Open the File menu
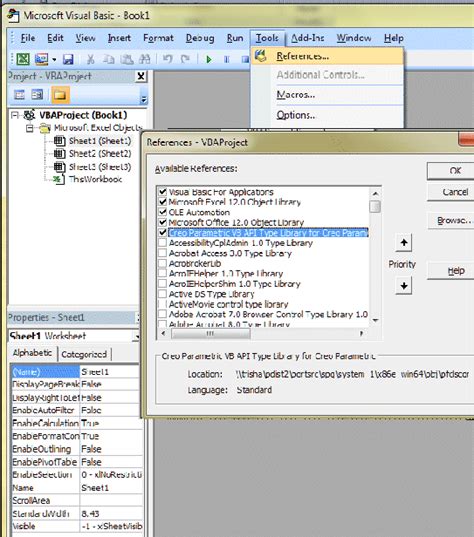474x537 pixels. (28, 38)
